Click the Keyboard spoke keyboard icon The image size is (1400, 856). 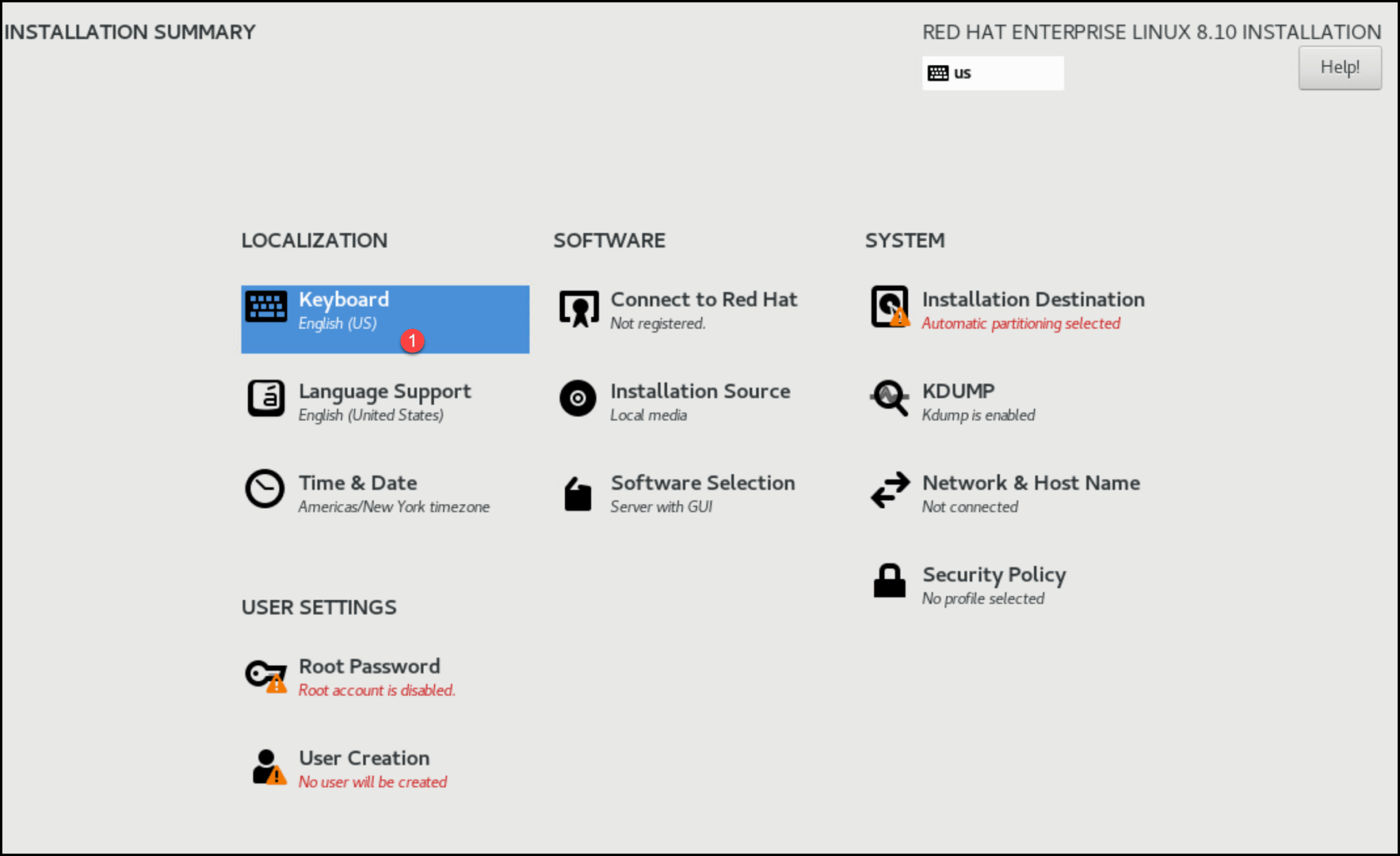(x=266, y=307)
